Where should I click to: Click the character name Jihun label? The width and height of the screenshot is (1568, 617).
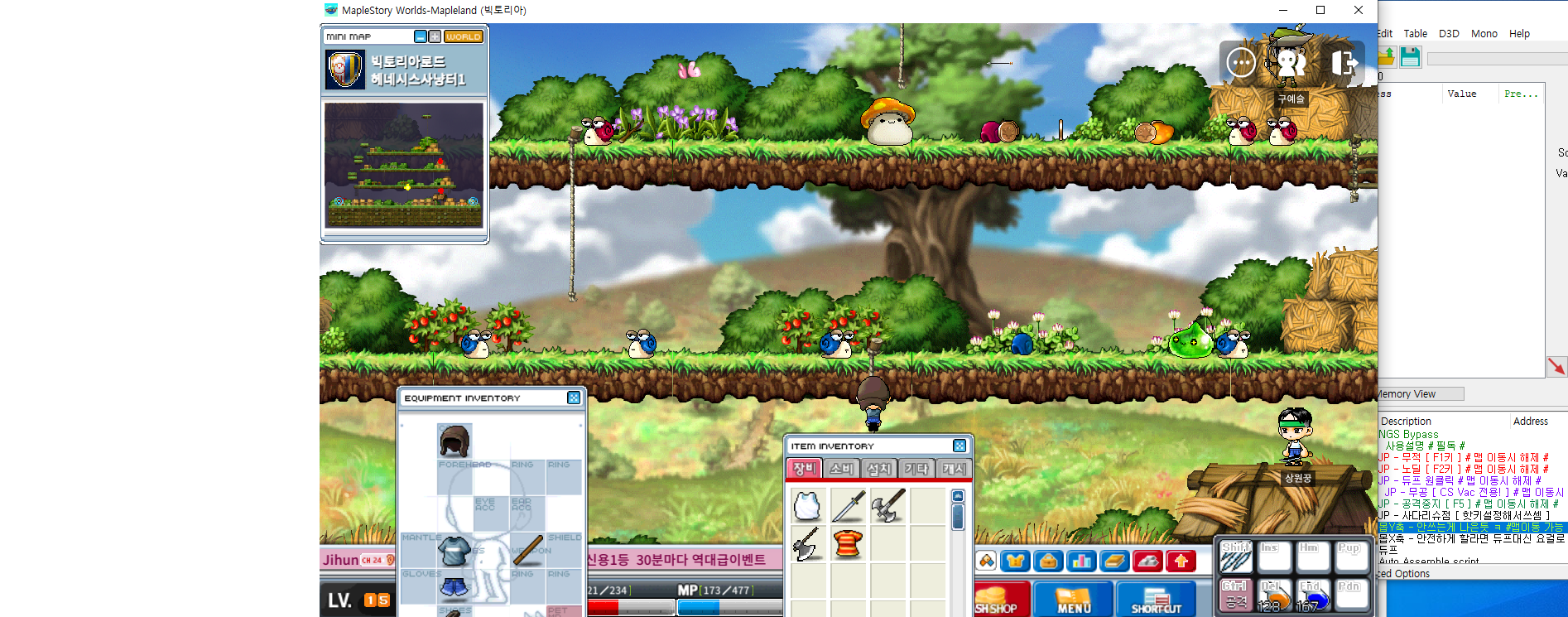pos(340,560)
